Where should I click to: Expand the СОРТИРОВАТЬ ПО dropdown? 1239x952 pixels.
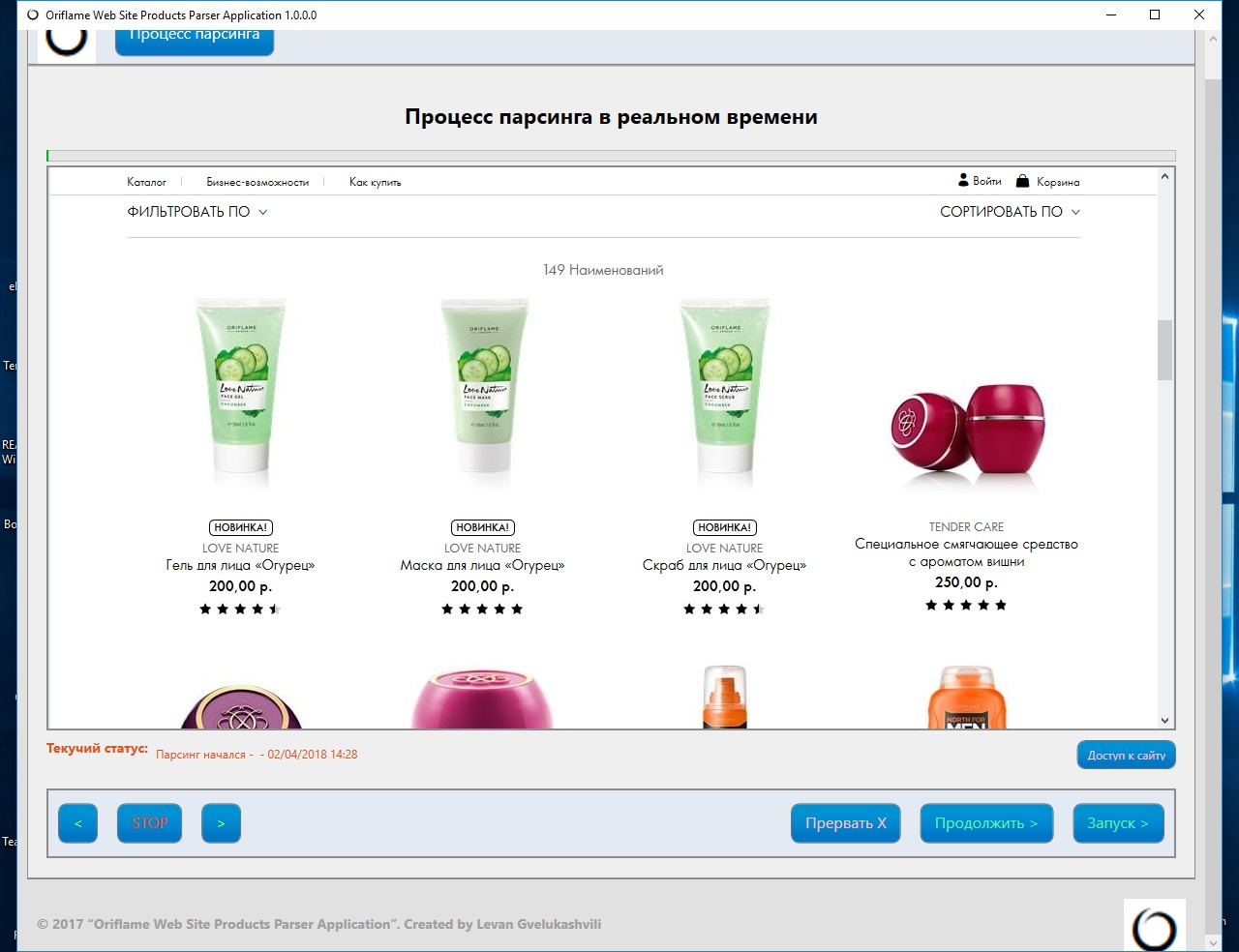coord(1010,212)
